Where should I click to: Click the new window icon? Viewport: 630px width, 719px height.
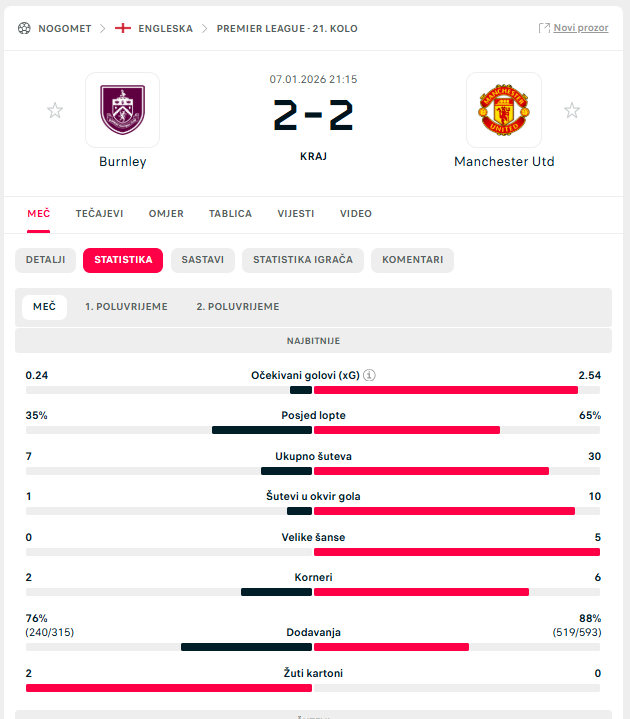point(544,28)
